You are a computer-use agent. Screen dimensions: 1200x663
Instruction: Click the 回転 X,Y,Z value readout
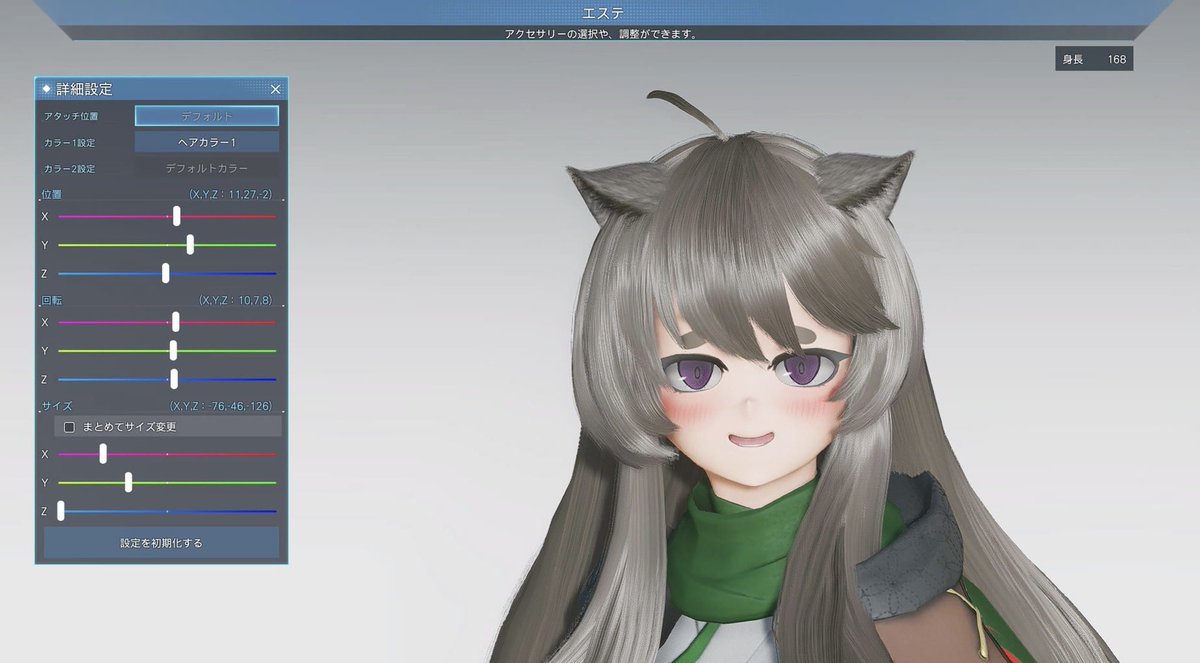(x=236, y=300)
